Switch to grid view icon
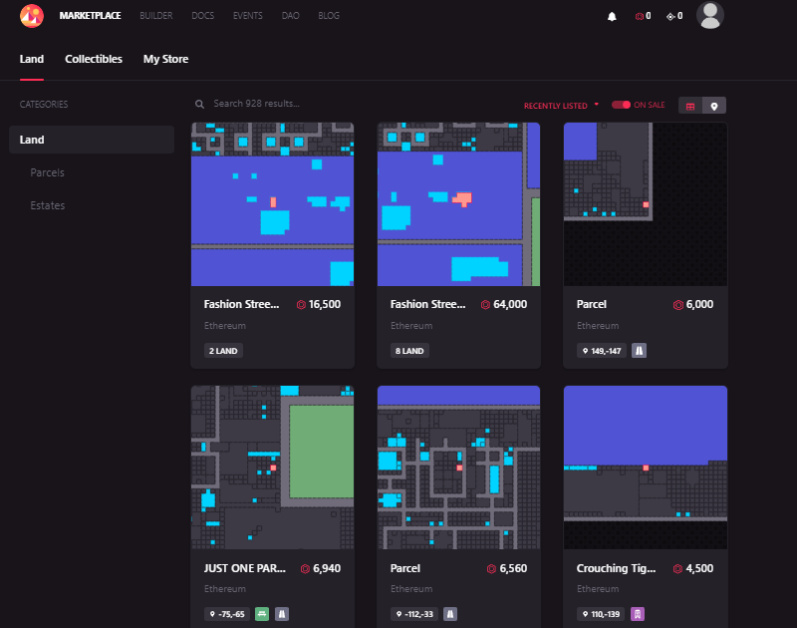Image resolution: width=797 pixels, height=628 pixels. [x=690, y=106]
